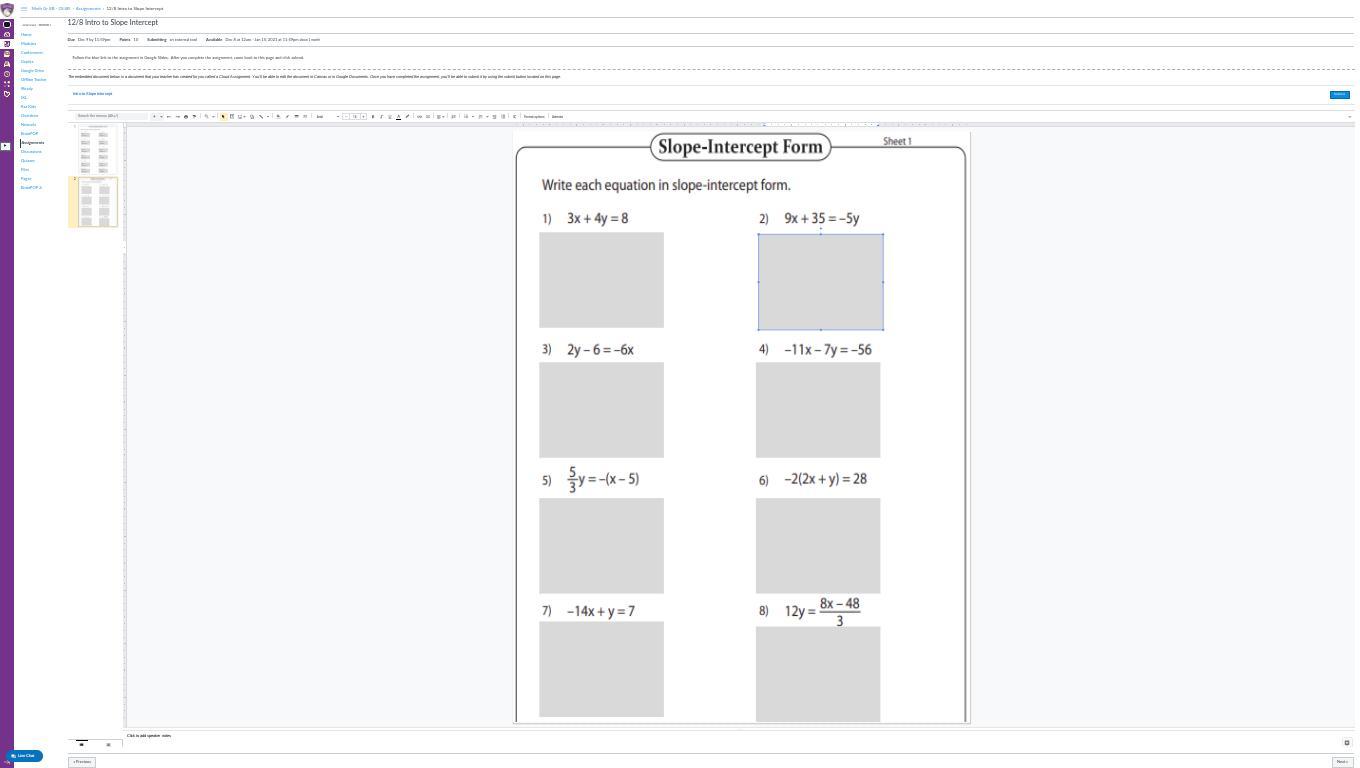Open the Live Chat button
This screenshot has width=1360, height=768.
(24, 756)
